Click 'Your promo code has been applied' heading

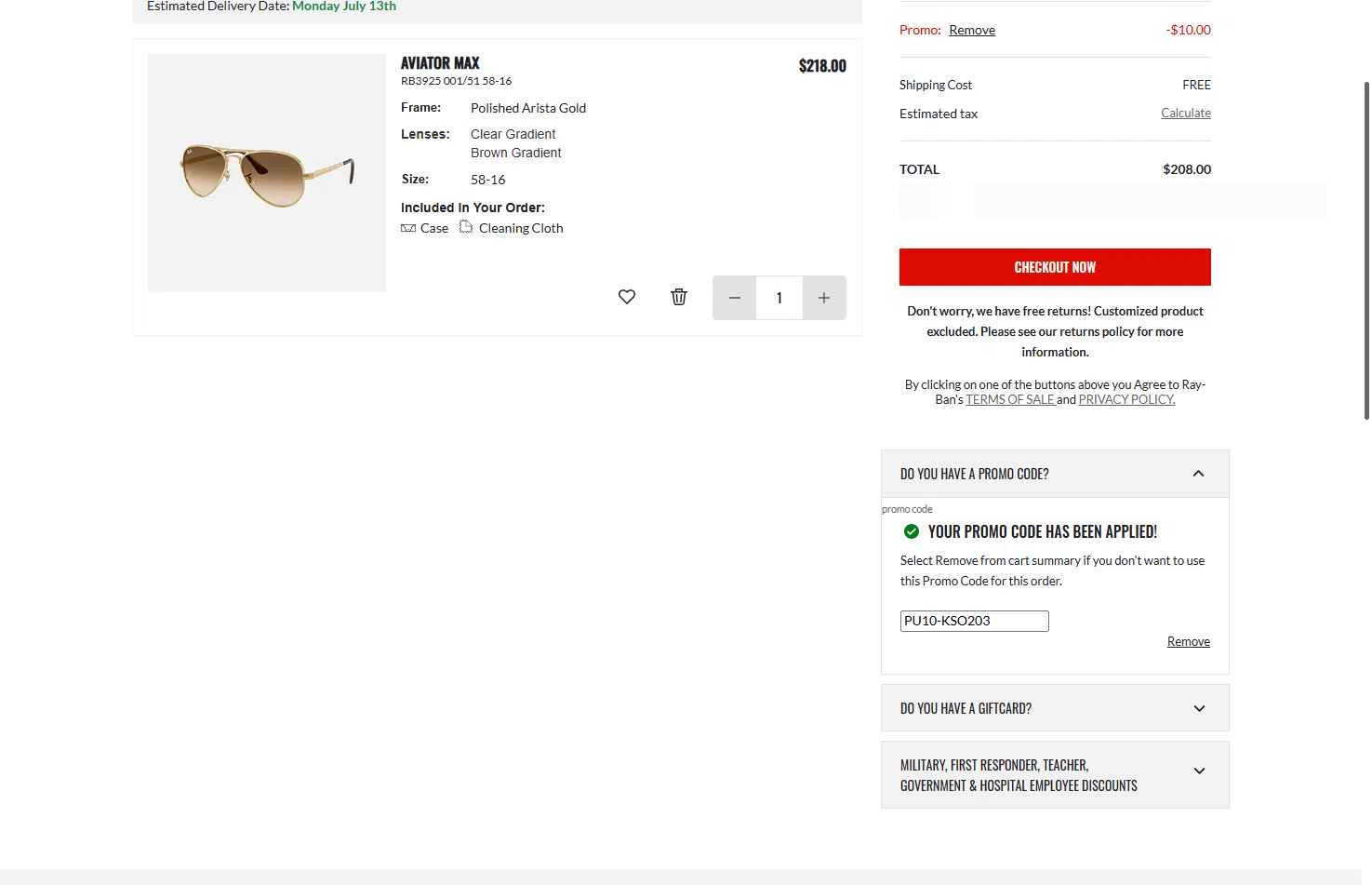tap(1043, 531)
